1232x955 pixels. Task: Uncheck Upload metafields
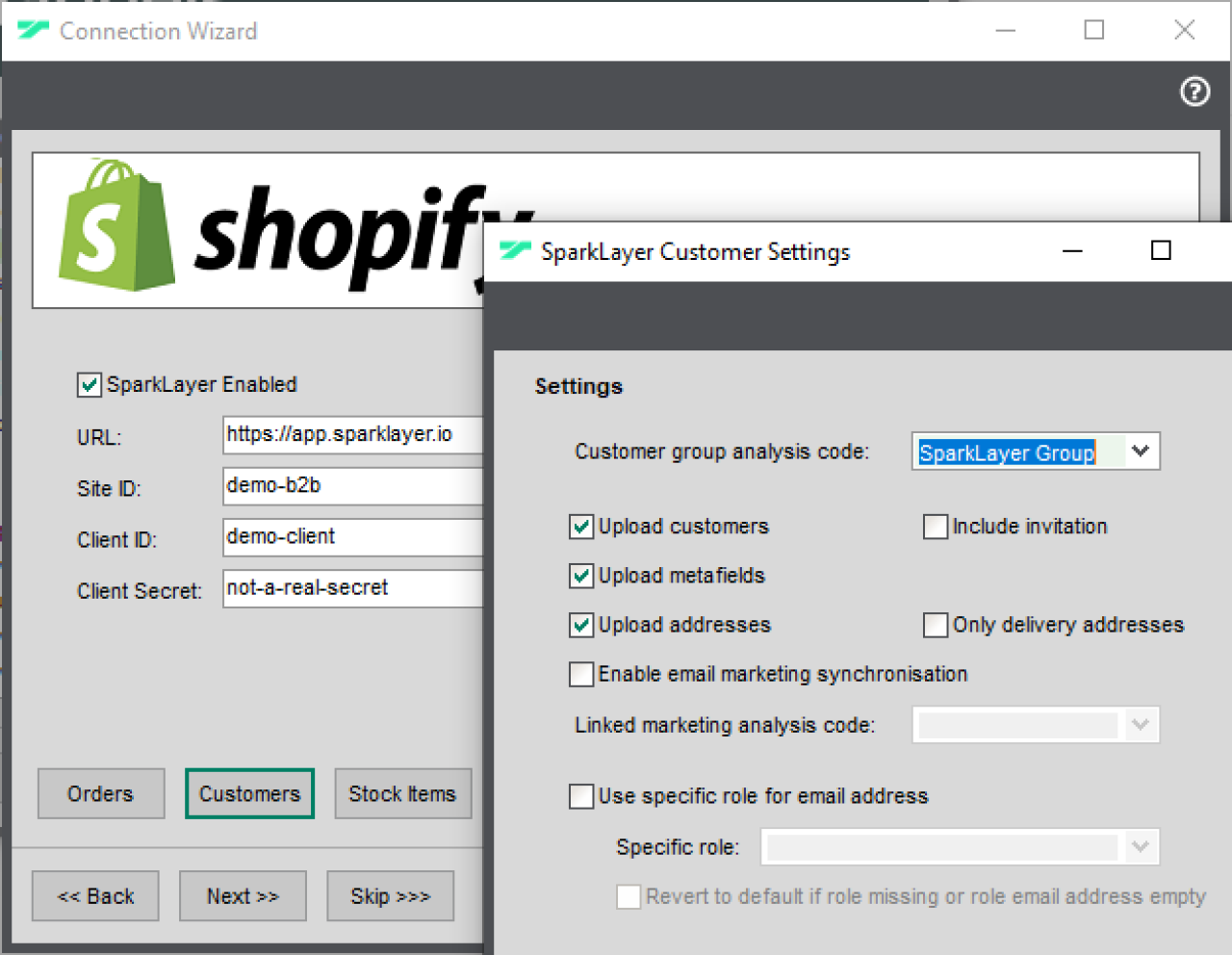581,576
